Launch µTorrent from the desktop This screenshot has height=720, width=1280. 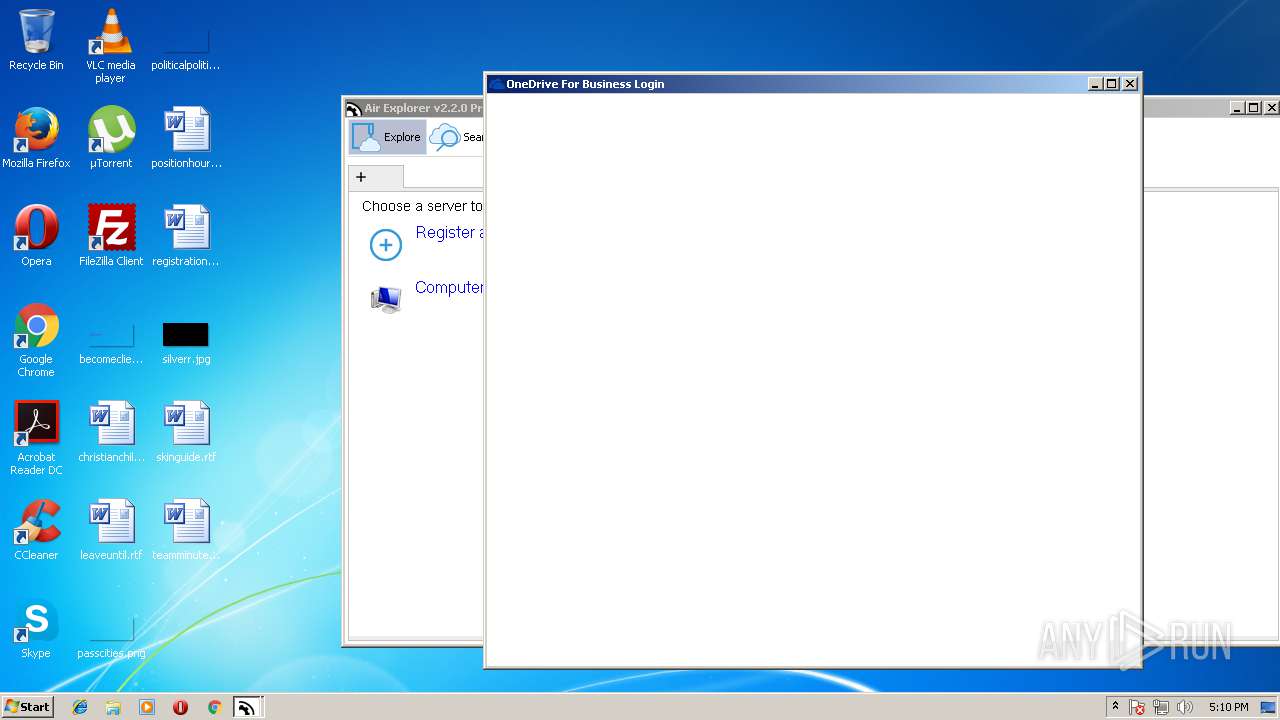click(111, 138)
